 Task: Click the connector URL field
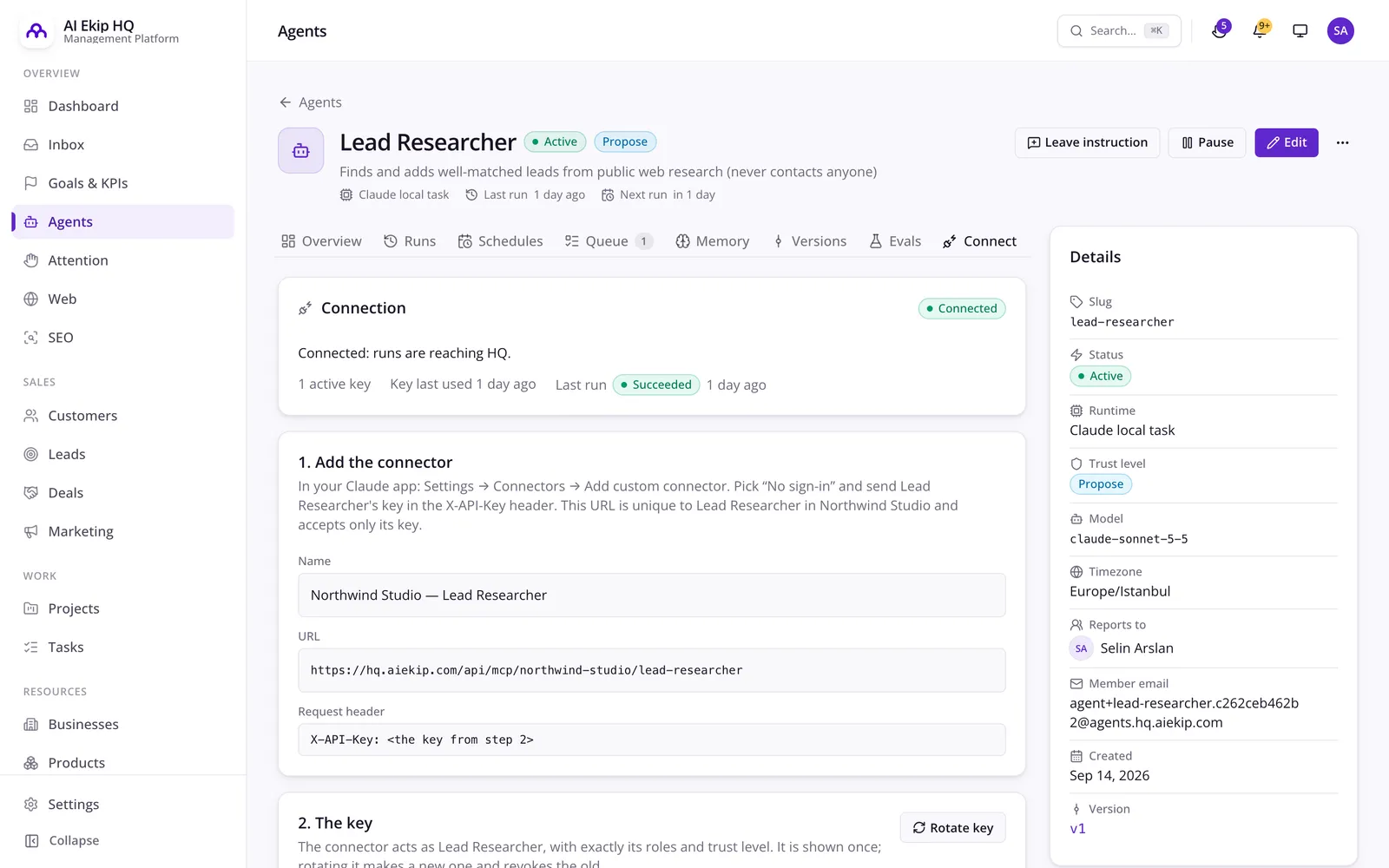652,670
